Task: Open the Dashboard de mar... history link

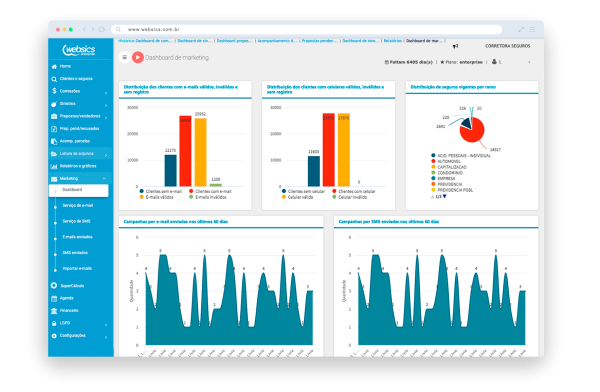Action: (424, 41)
